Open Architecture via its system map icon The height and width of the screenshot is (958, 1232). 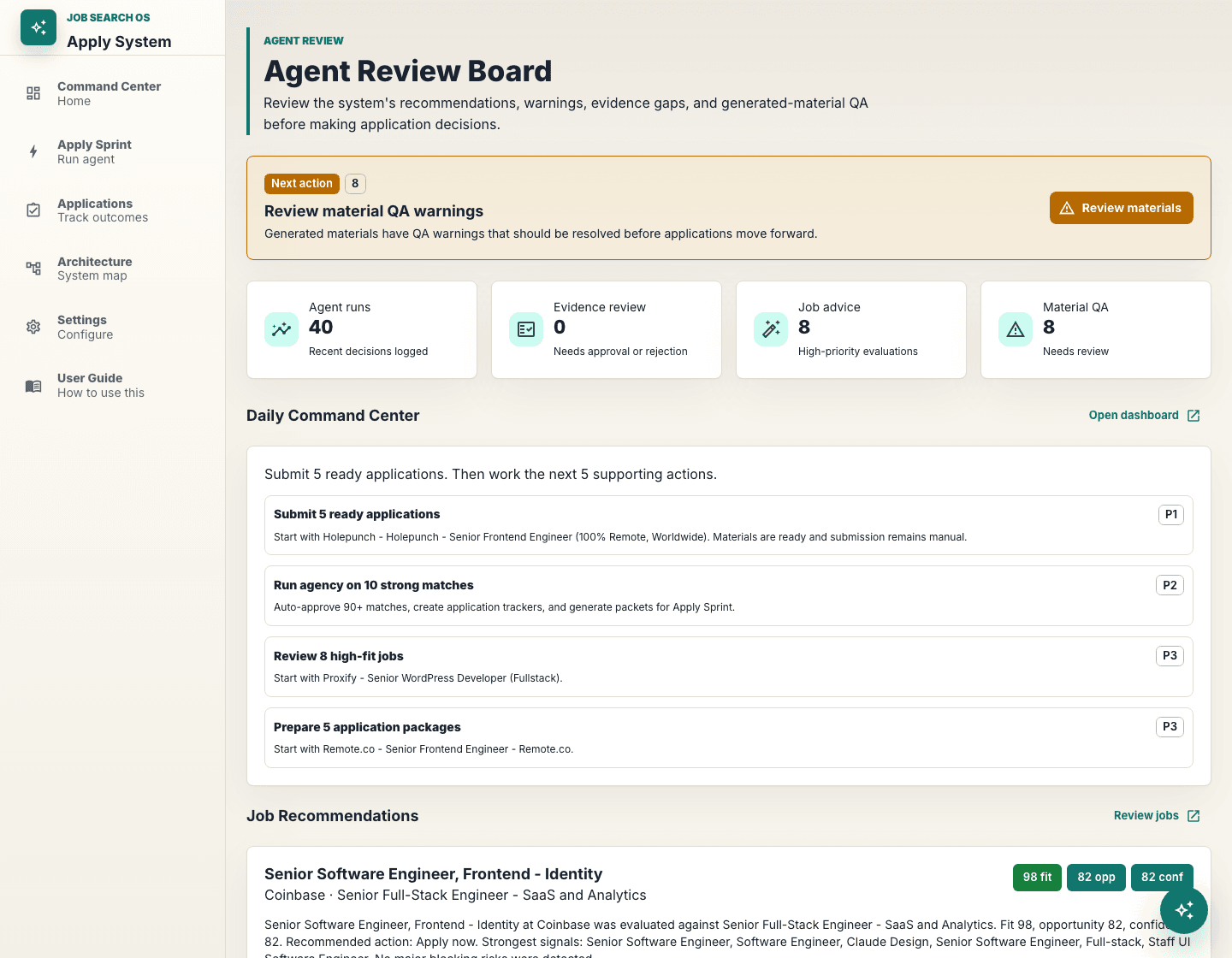pos(33,269)
